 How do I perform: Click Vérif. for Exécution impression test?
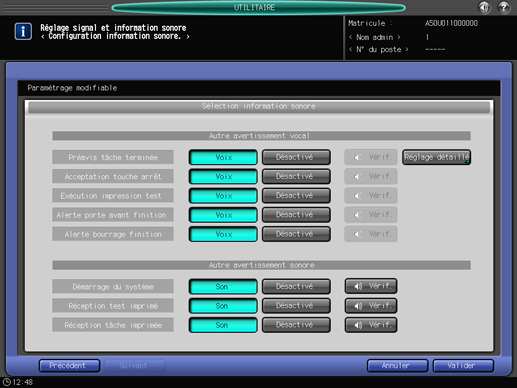(x=371, y=195)
